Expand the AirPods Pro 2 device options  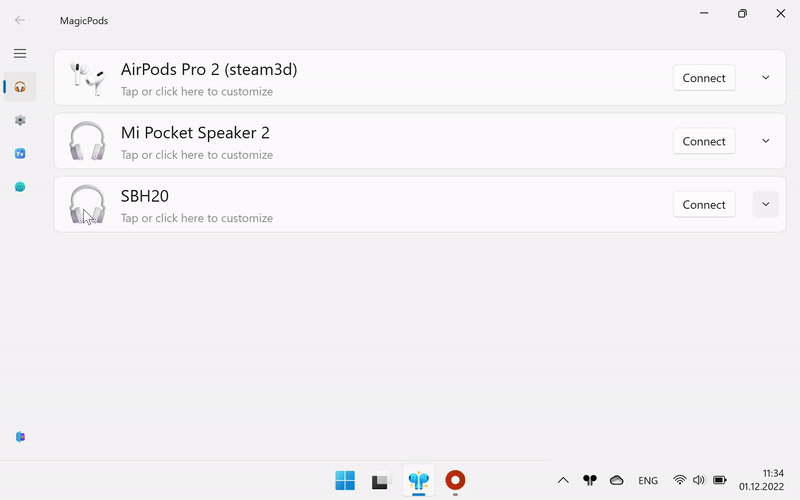pyautogui.click(x=765, y=78)
